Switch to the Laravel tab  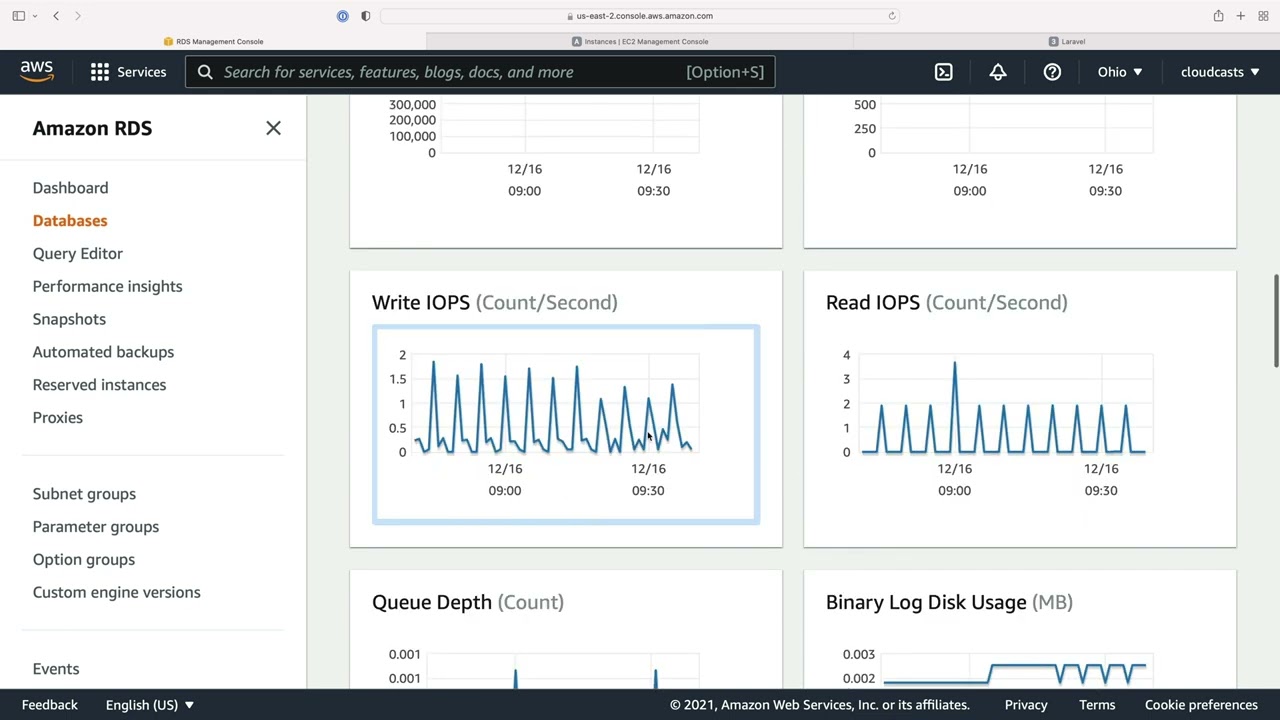[x=1067, y=41]
